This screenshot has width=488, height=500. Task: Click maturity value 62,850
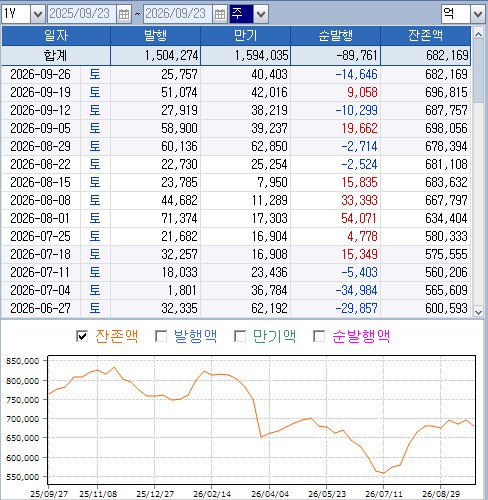269,146
